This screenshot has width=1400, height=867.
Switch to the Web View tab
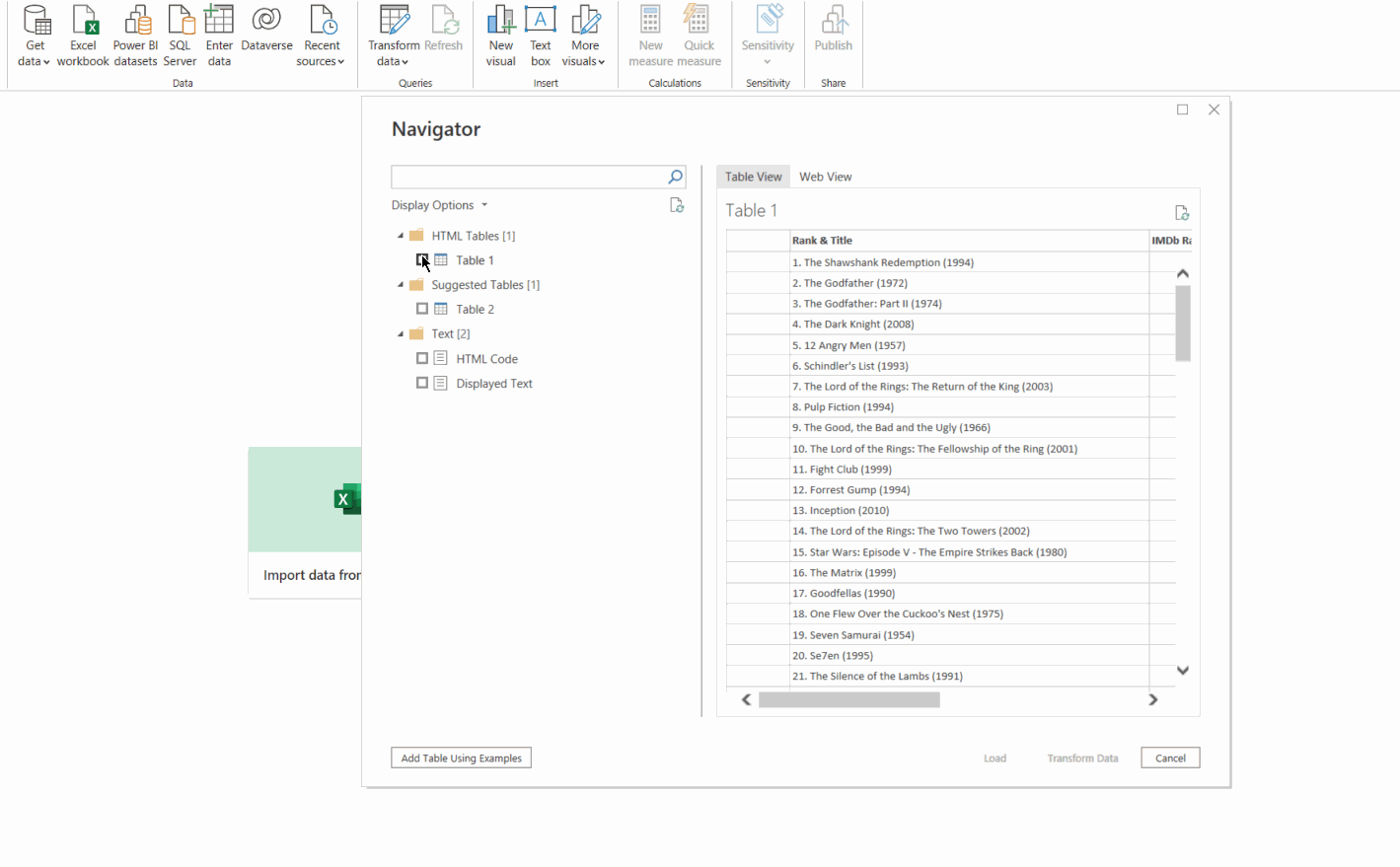826,177
